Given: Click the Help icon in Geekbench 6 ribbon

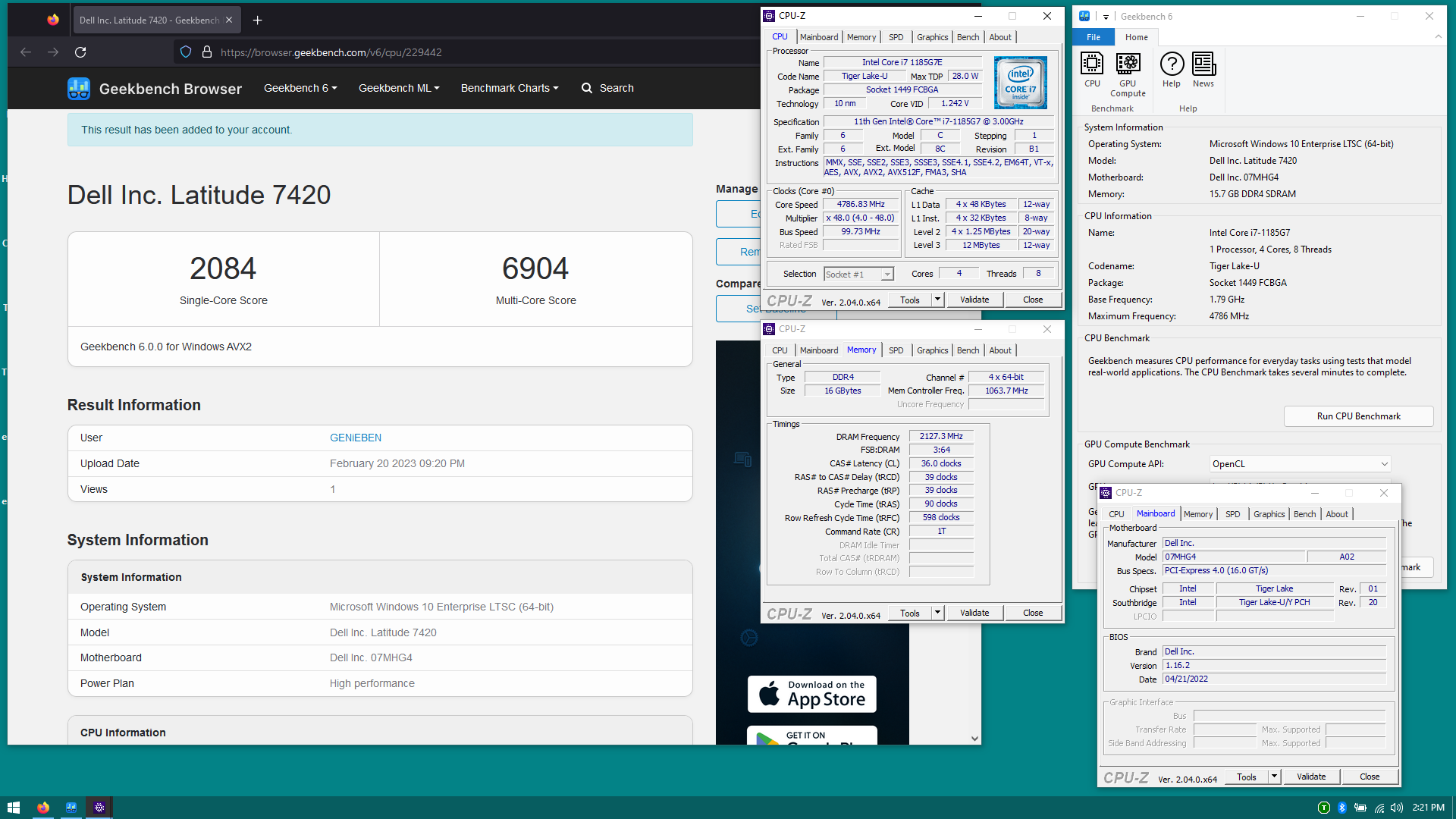Looking at the screenshot, I should pos(1172,70).
